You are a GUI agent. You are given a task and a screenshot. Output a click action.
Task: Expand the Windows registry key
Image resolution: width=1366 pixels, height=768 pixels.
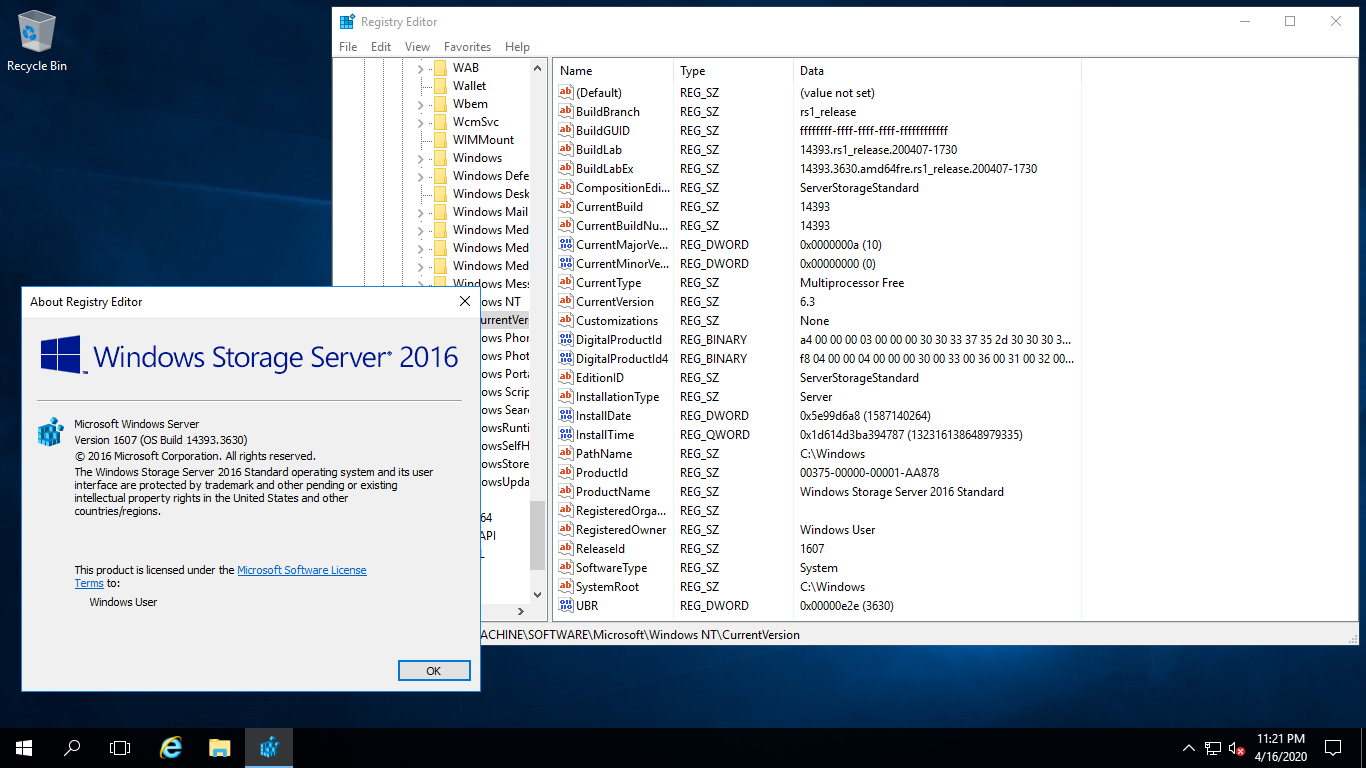coord(420,158)
